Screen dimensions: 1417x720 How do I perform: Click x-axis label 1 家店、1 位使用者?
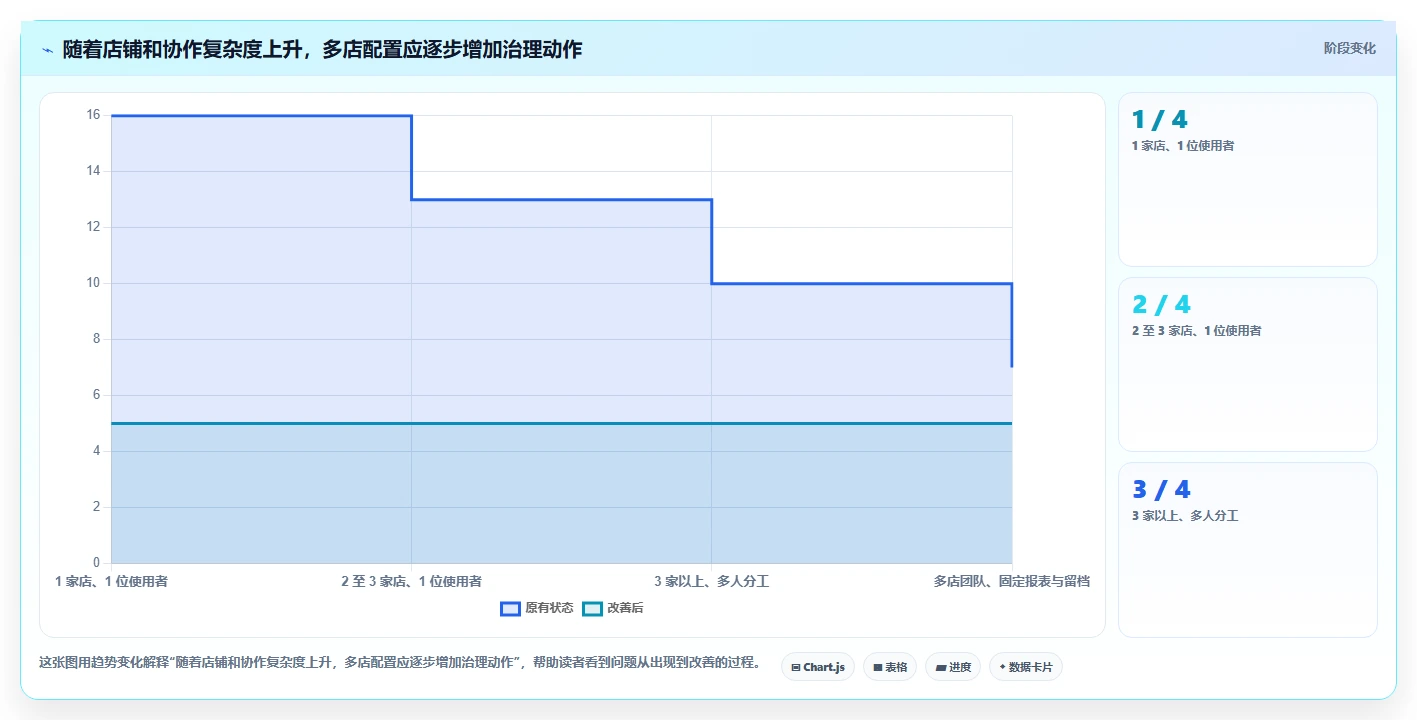pos(111,581)
